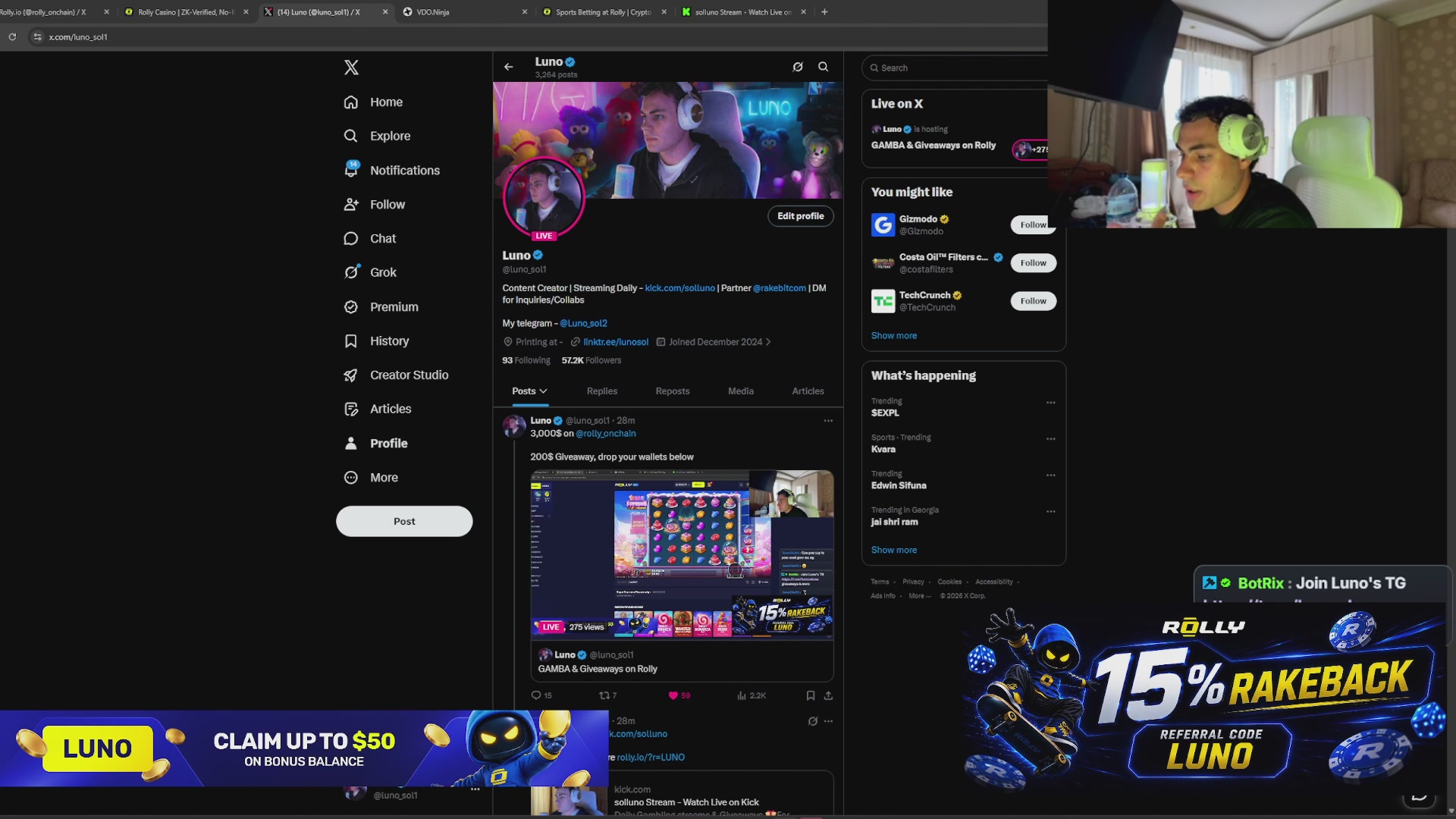Open Articles in the sidebar

click(x=377, y=409)
